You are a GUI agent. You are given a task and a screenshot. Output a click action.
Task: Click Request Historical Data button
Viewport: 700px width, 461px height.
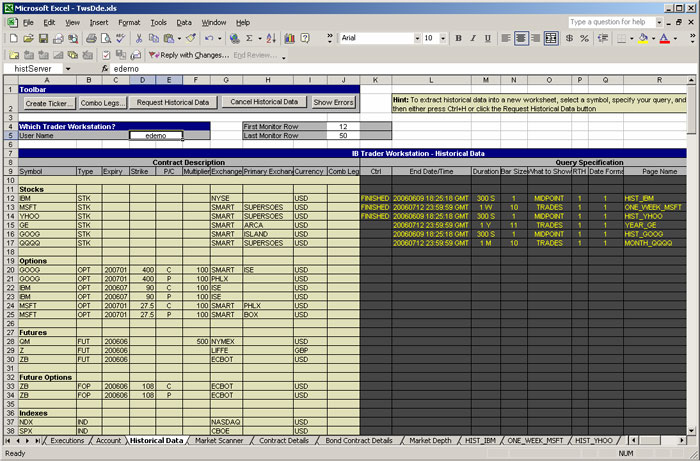point(173,103)
